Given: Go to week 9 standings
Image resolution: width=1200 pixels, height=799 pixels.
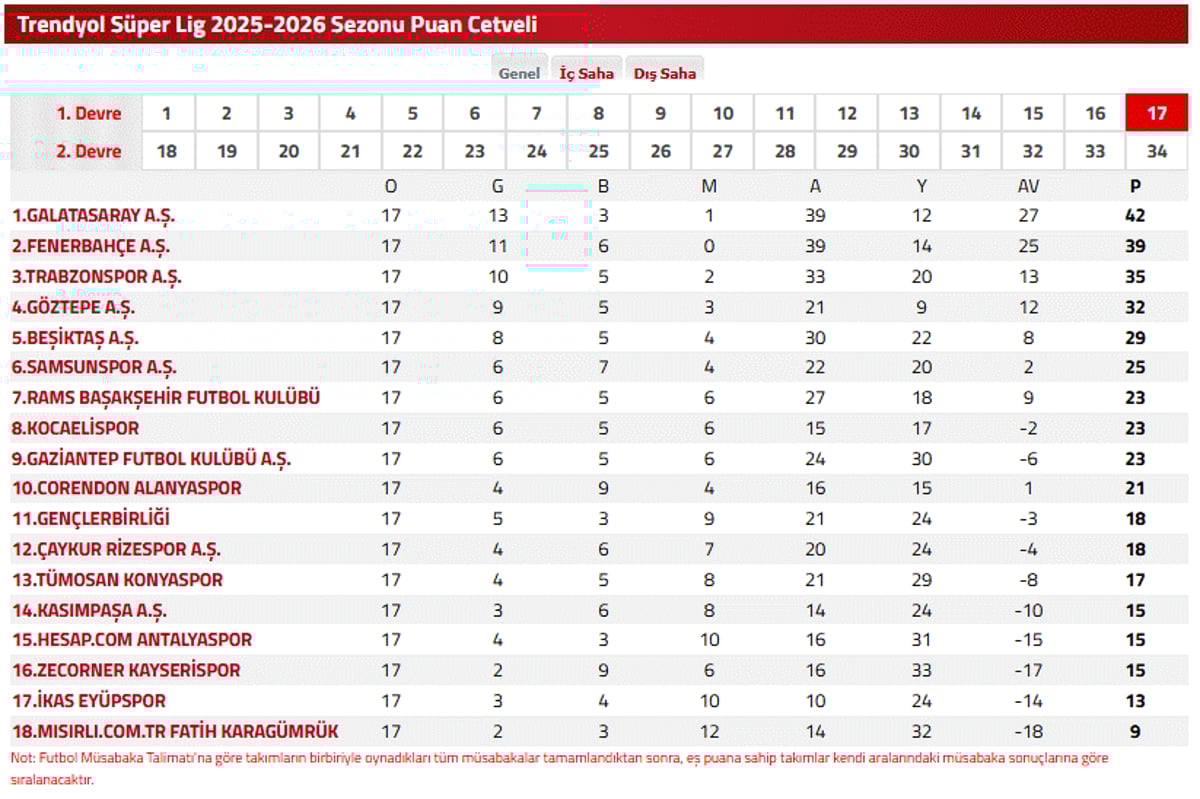Looking at the screenshot, I should [661, 113].
